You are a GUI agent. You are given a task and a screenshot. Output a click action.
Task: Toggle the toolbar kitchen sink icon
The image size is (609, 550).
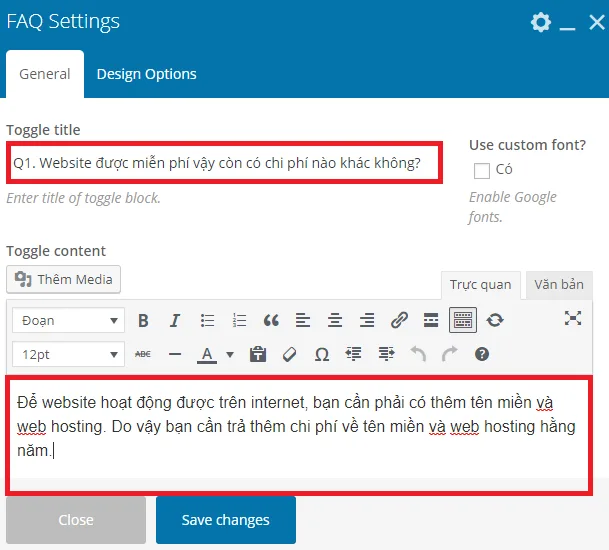point(463,320)
